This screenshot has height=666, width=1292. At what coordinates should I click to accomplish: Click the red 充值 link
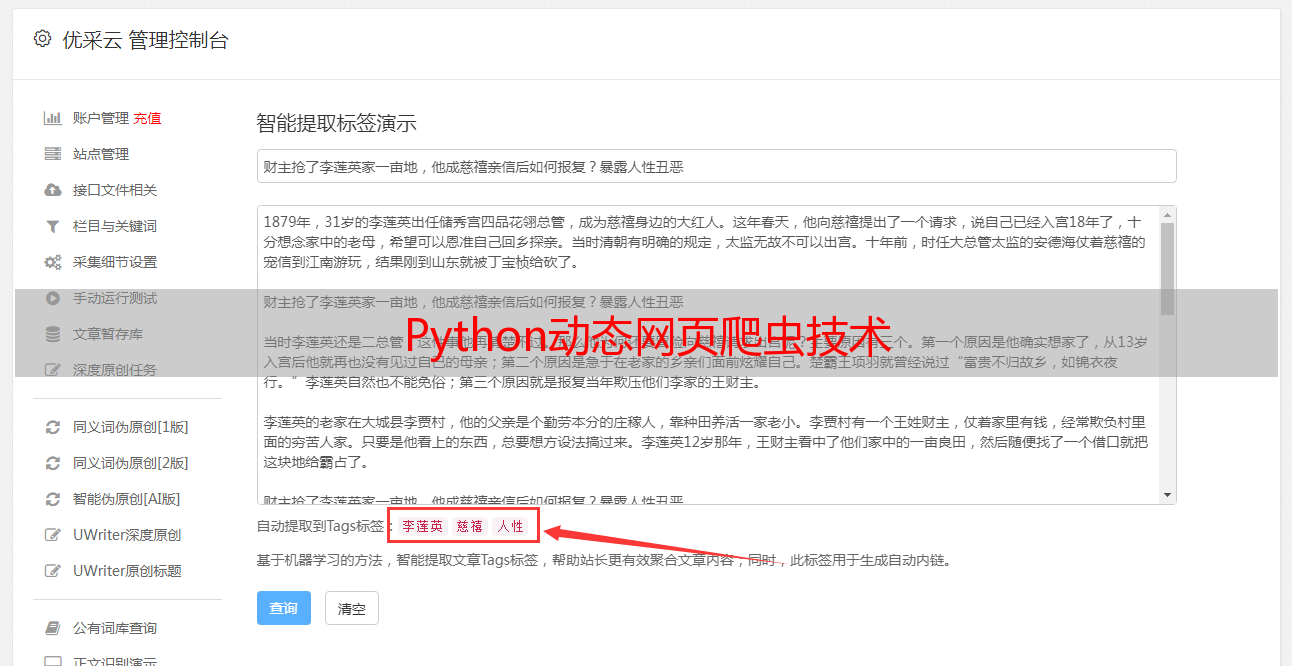click(147, 118)
